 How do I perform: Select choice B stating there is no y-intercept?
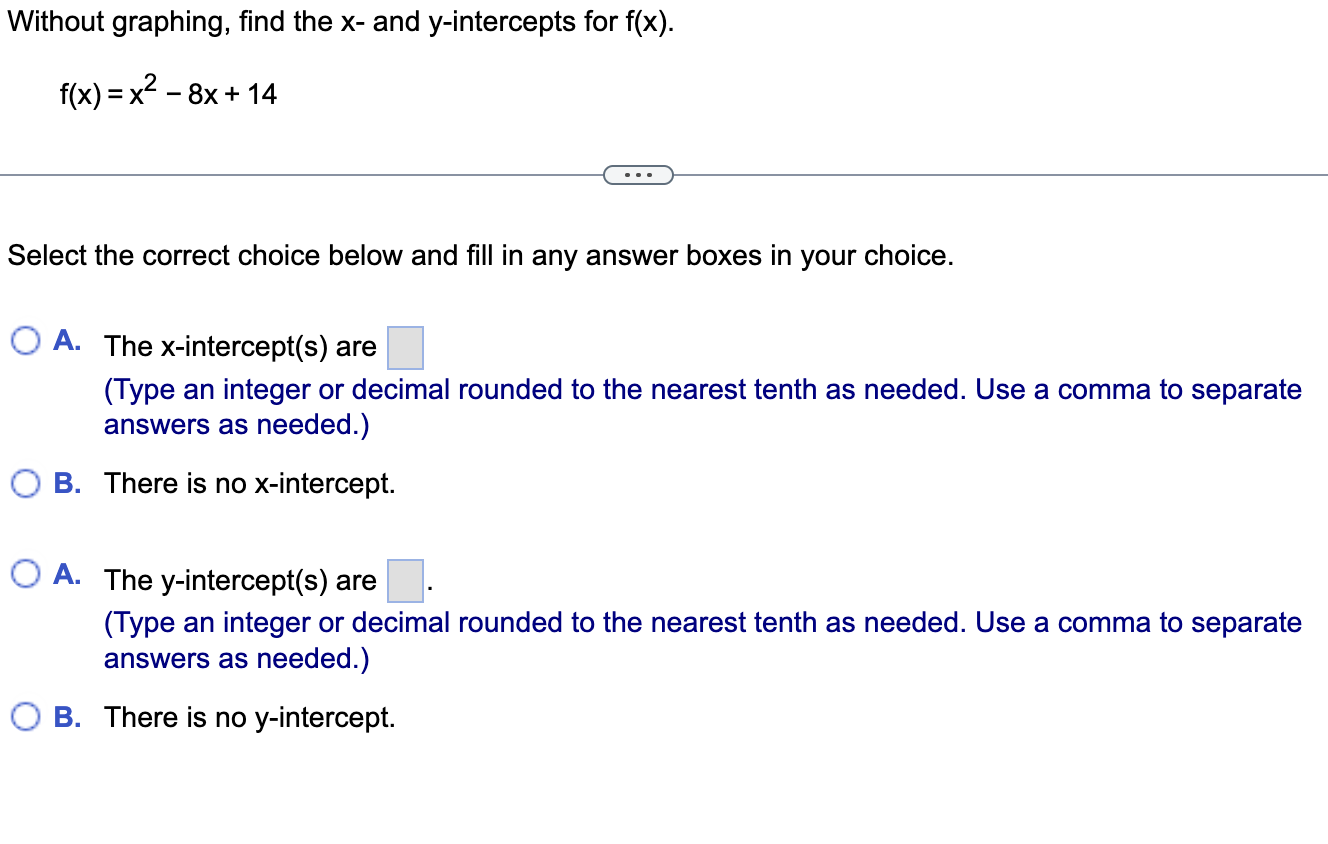coord(23,717)
